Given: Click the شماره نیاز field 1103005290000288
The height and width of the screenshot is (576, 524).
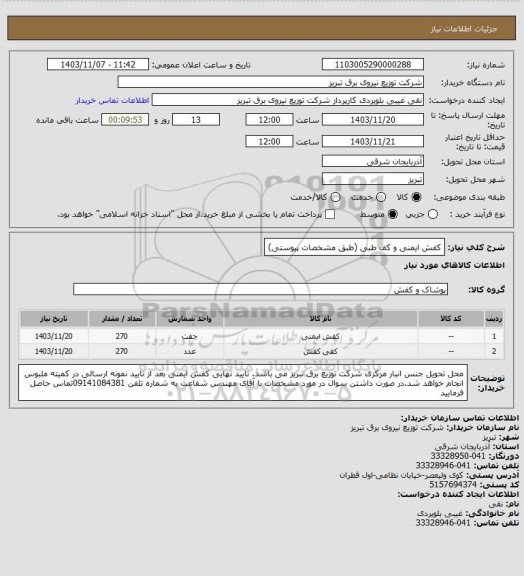Looking at the screenshot, I should (x=373, y=64).
